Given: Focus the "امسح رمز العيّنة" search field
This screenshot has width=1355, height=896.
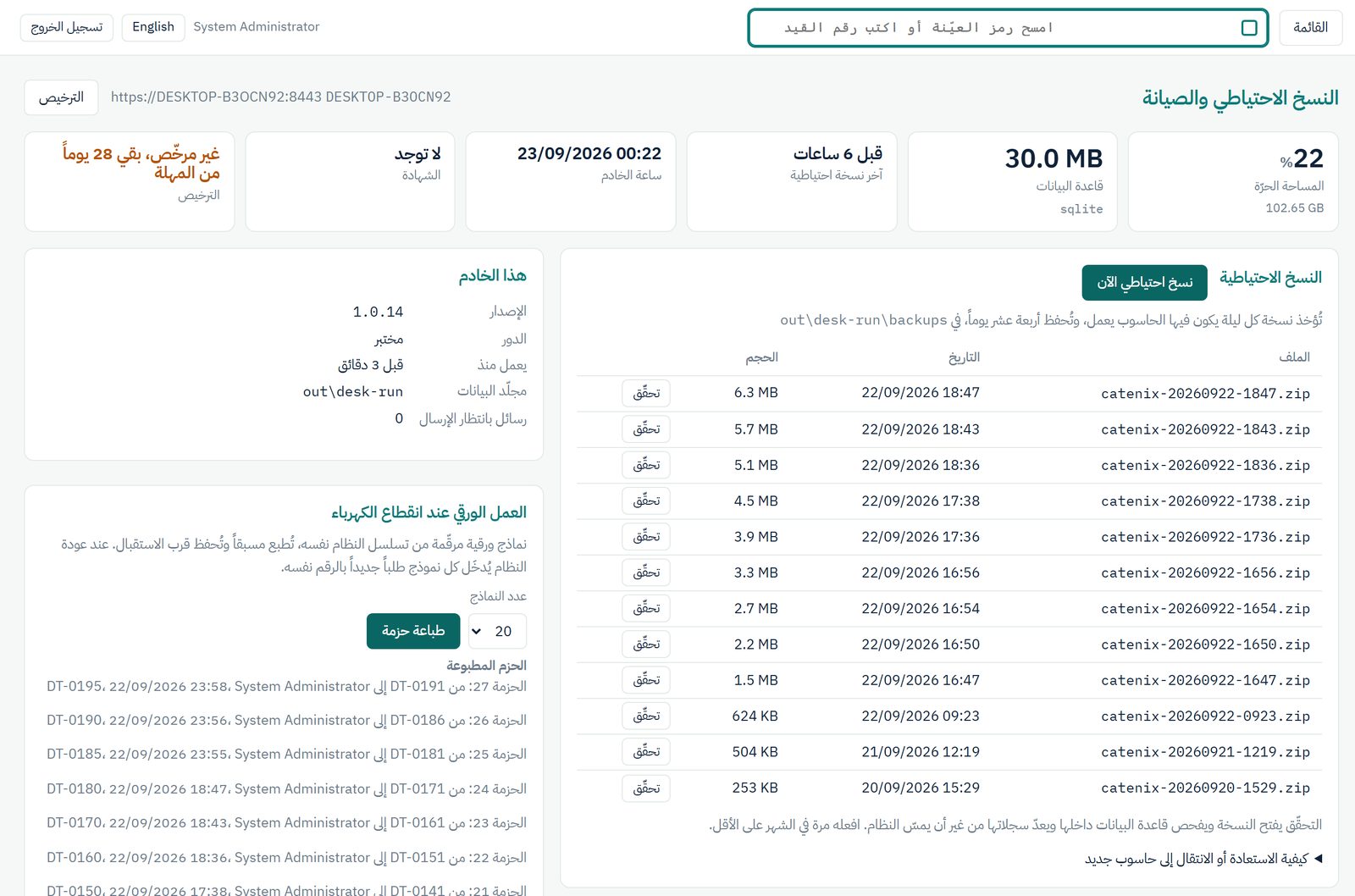Looking at the screenshot, I should (1008, 28).
